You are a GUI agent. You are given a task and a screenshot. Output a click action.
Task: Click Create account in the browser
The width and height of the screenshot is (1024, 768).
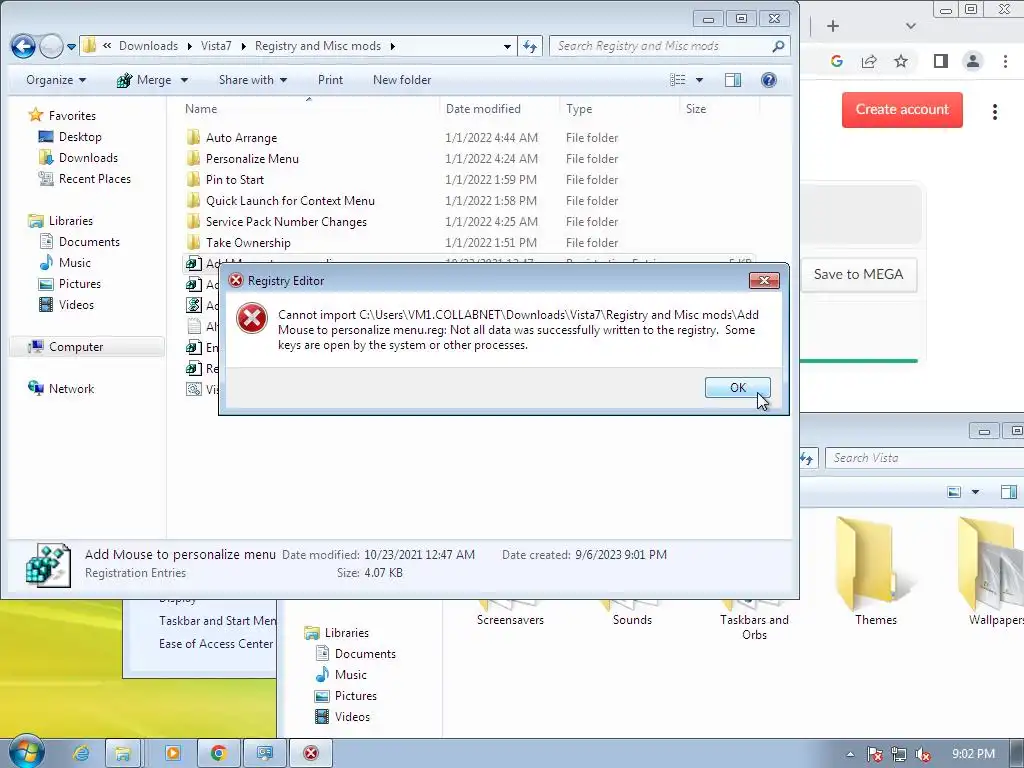click(x=902, y=109)
